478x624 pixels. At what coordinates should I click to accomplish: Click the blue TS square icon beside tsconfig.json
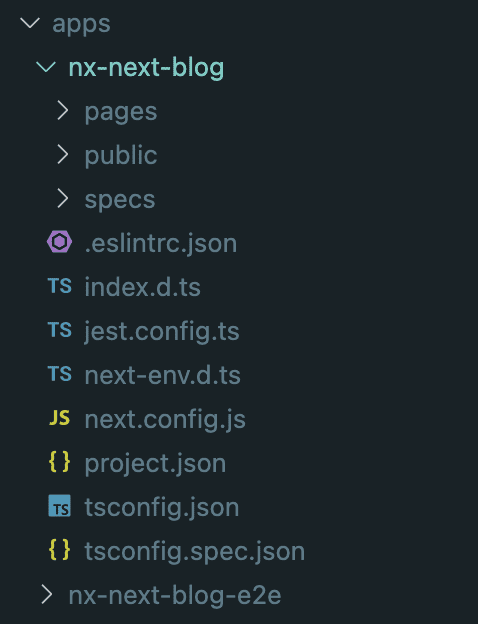pos(60,506)
